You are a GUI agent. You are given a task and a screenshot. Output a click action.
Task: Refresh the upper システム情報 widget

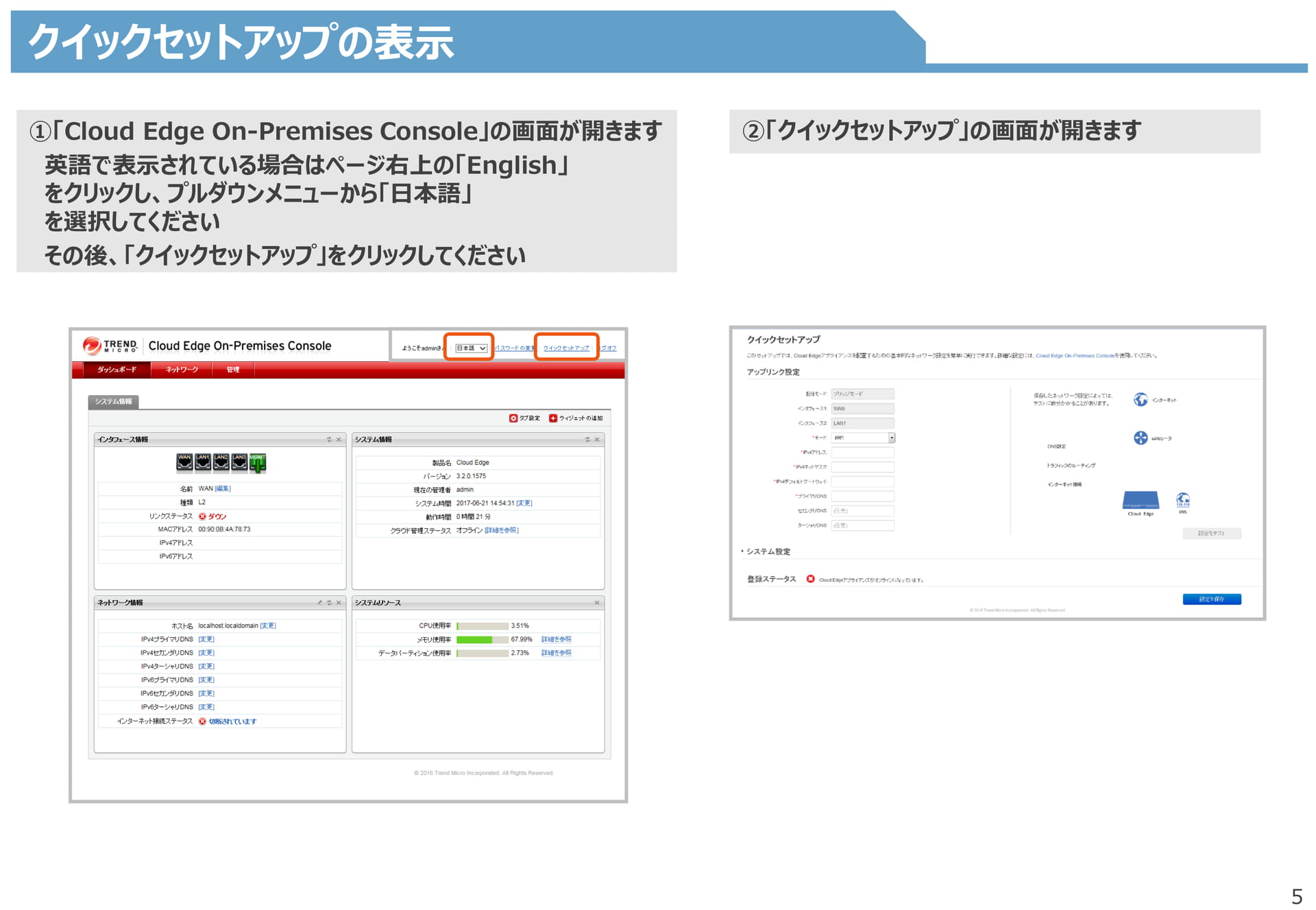tap(587, 440)
